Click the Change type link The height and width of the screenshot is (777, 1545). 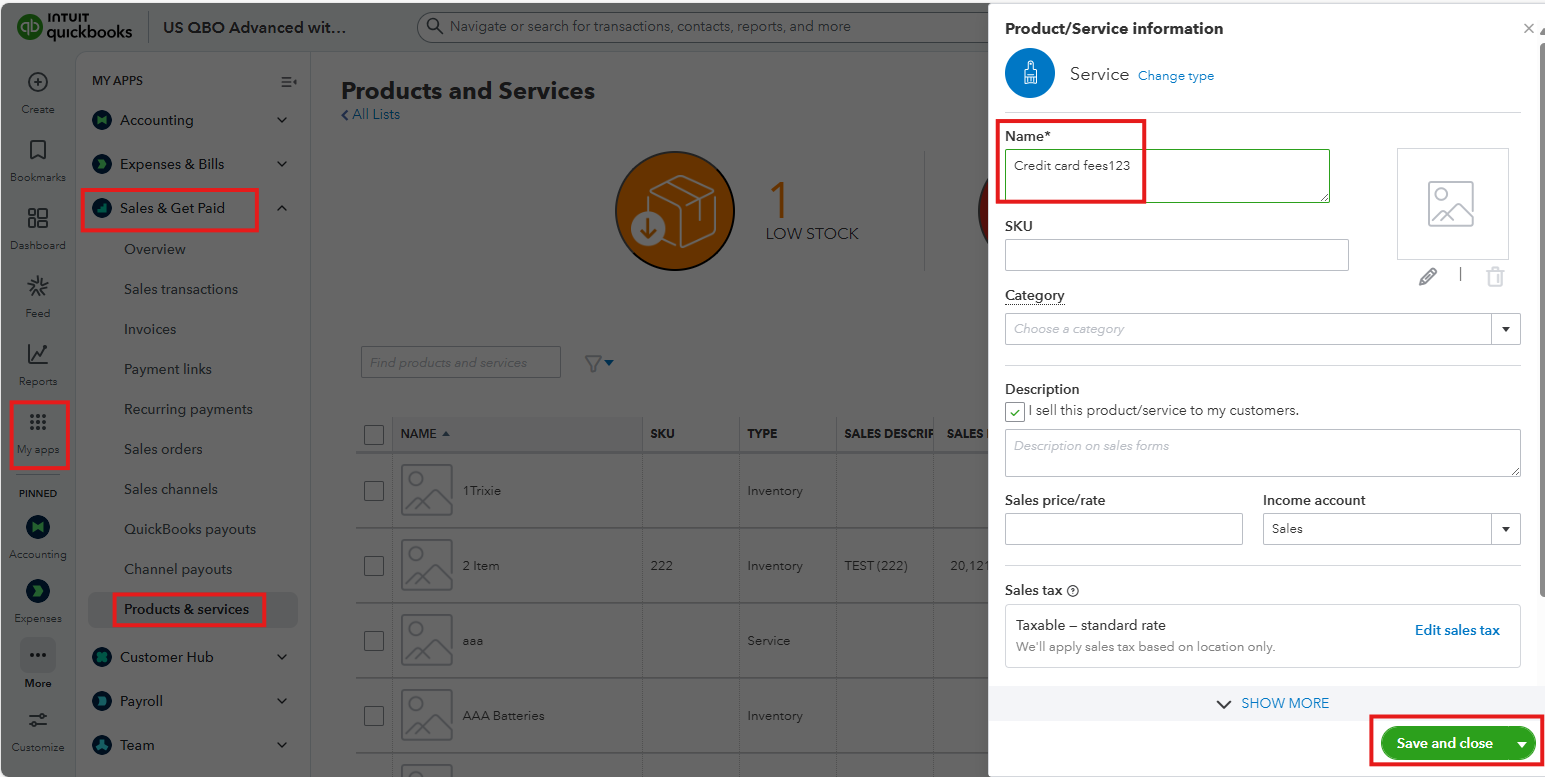pyautogui.click(x=1176, y=76)
